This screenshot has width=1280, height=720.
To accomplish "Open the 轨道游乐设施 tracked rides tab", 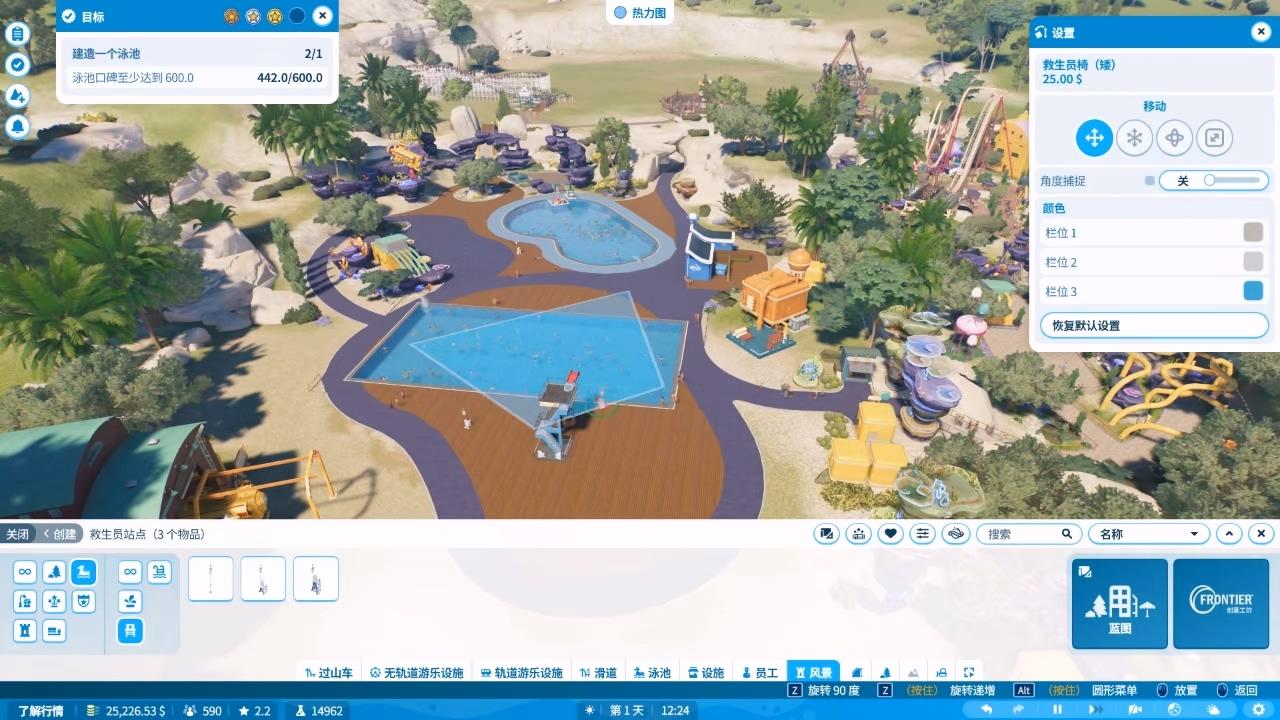I will pyautogui.click(x=521, y=673).
